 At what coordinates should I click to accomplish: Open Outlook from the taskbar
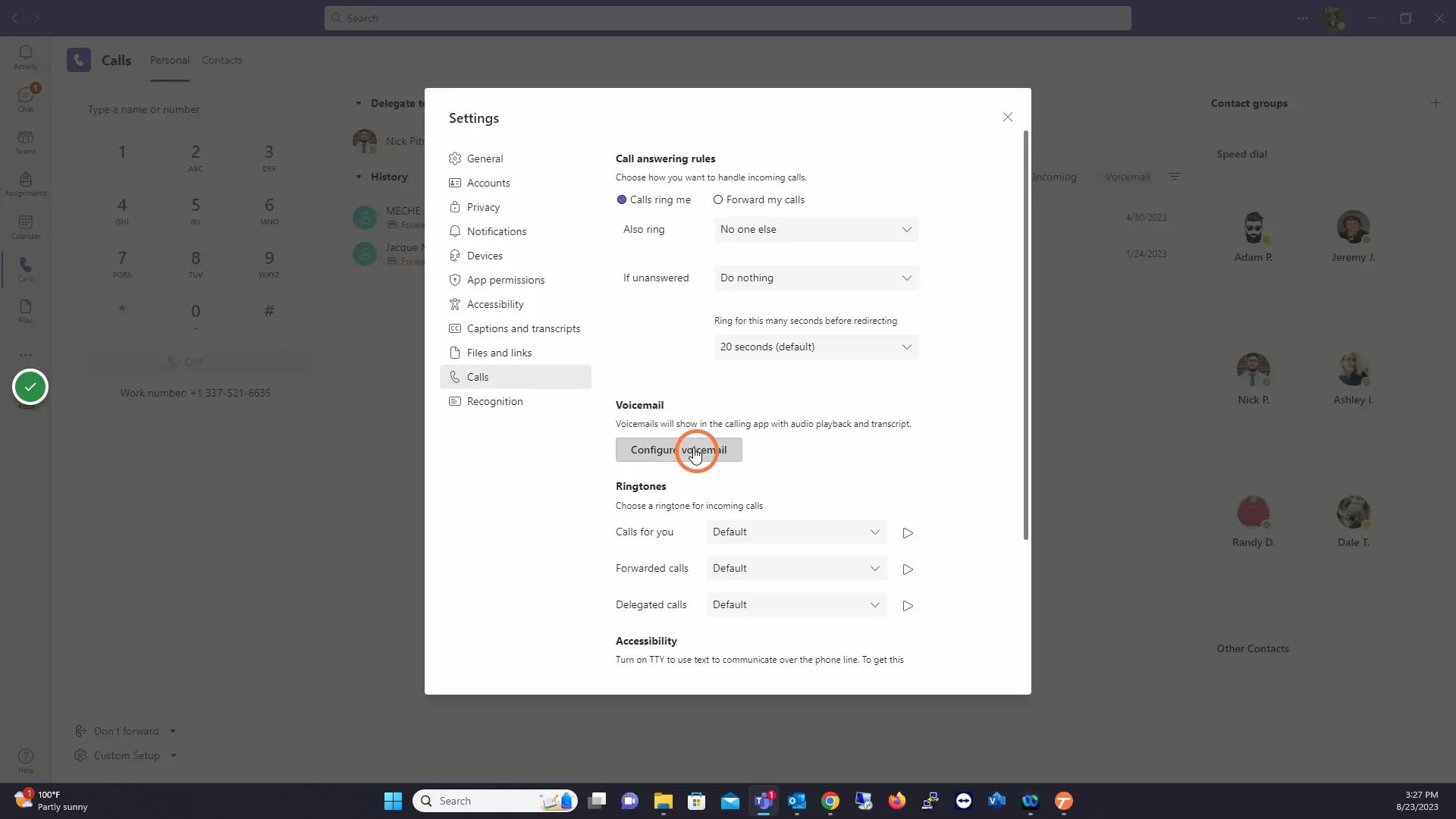(x=796, y=801)
